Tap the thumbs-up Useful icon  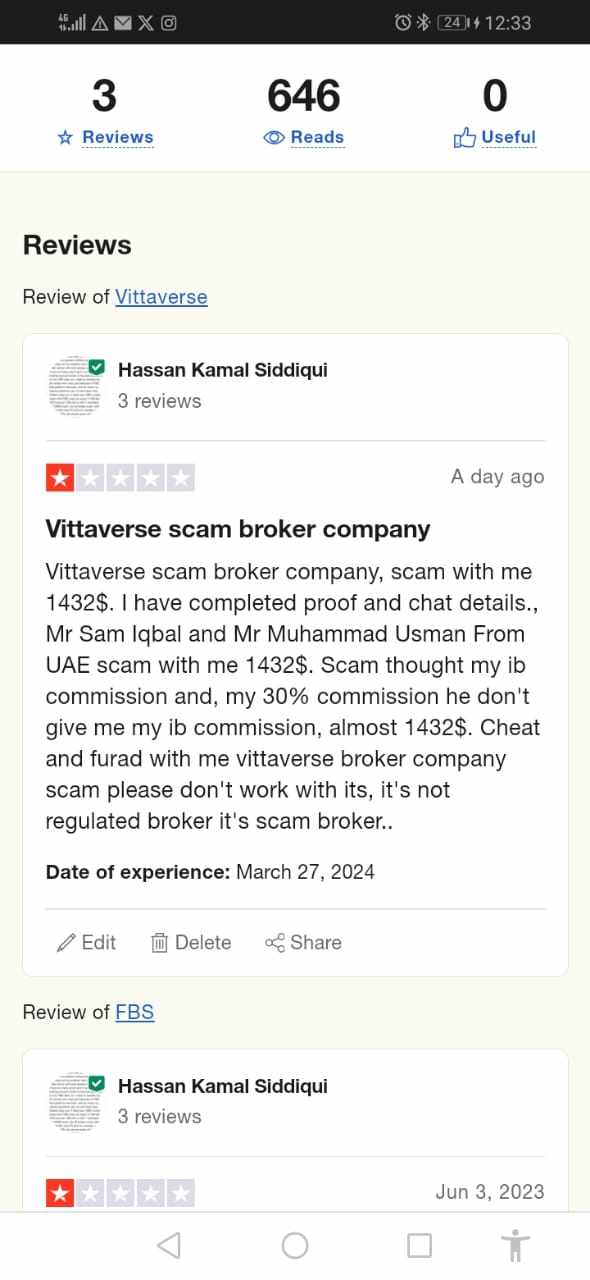464,138
